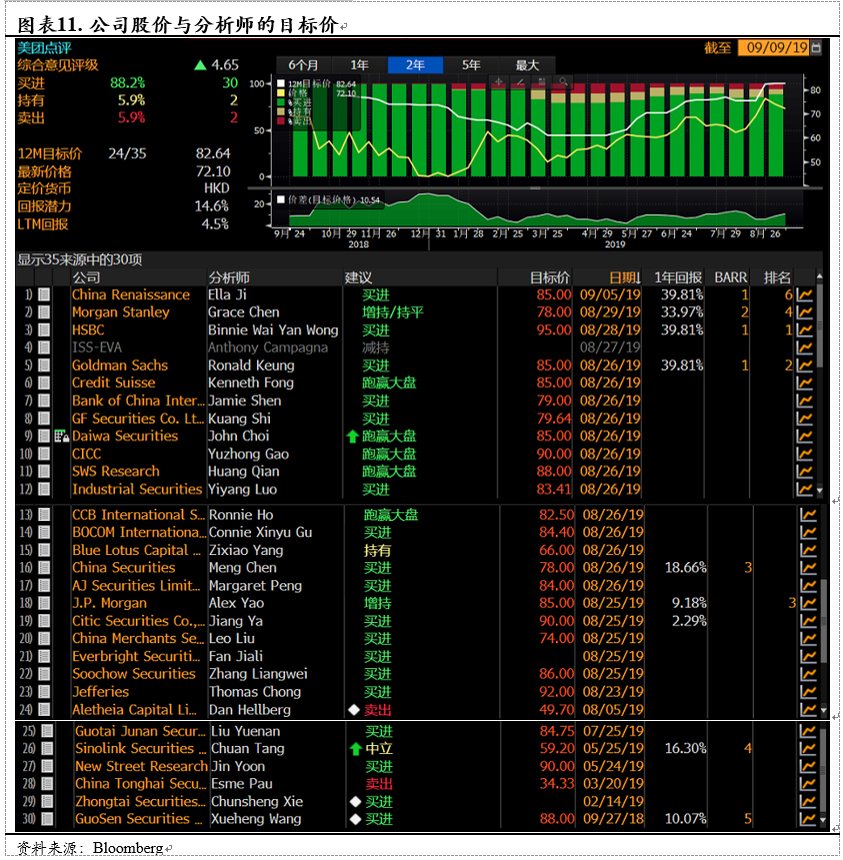The width and height of the screenshot is (843, 860).
Task: Click the chart icon for Blue Lotus Capital
Action: (x=808, y=550)
